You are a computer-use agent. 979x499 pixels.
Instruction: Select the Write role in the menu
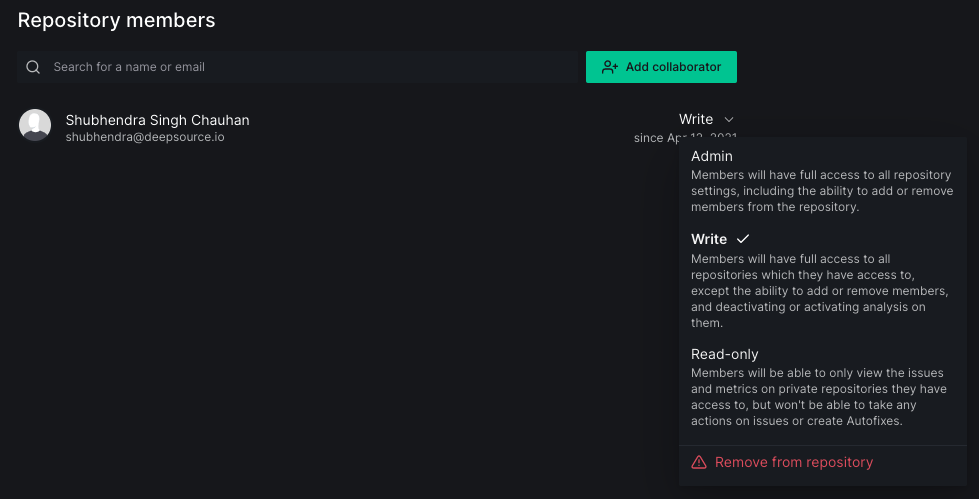709,239
